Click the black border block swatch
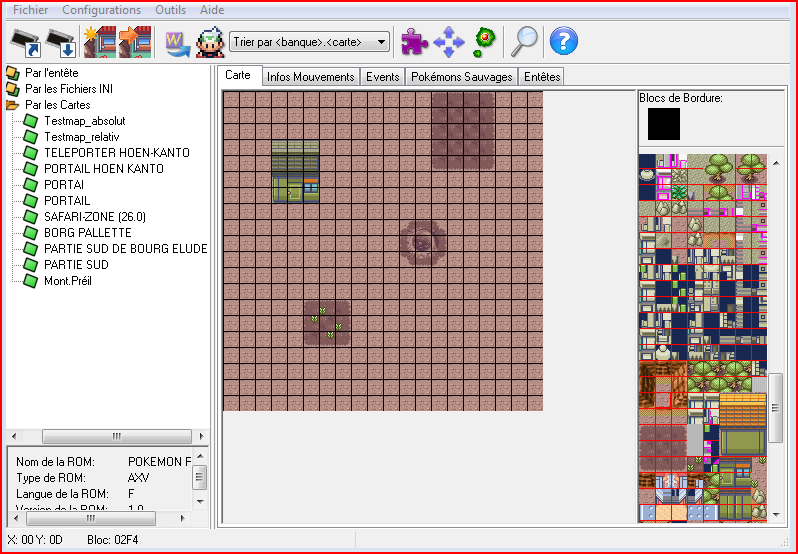Viewport: 798px width, 554px height. [664, 124]
